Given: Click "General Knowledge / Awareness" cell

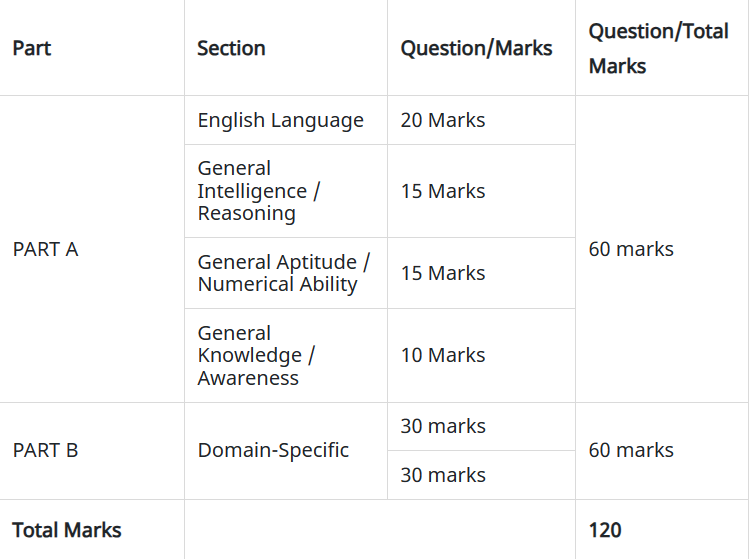Looking at the screenshot, I should [x=256, y=355].
